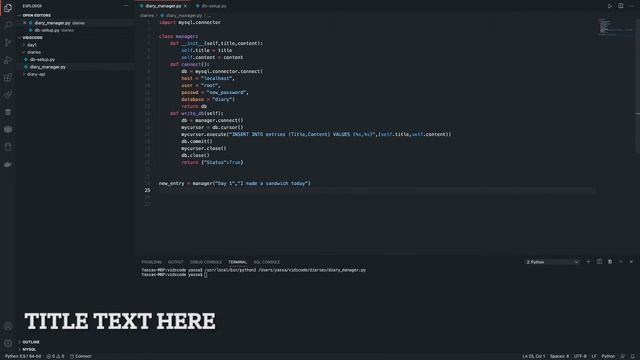Image resolution: width=640 pixels, height=360 pixels.
Task: Click the 'class manager:' line in the editor
Action: point(178,36)
